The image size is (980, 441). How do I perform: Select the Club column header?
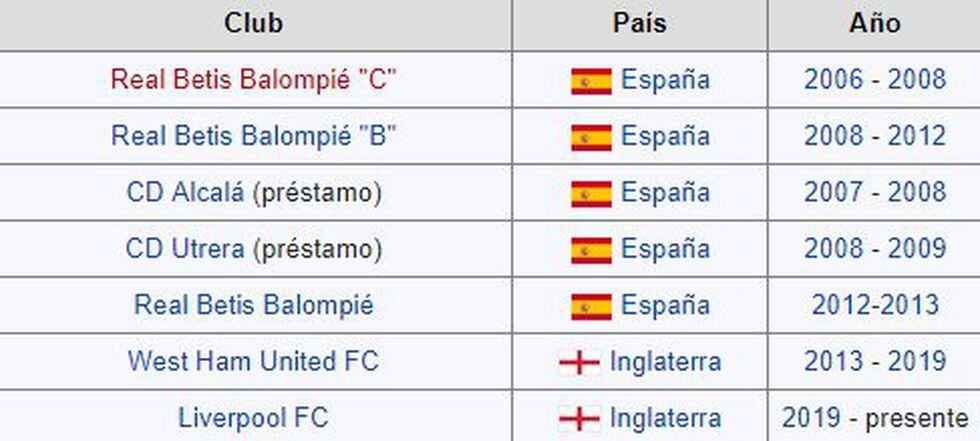point(254,23)
